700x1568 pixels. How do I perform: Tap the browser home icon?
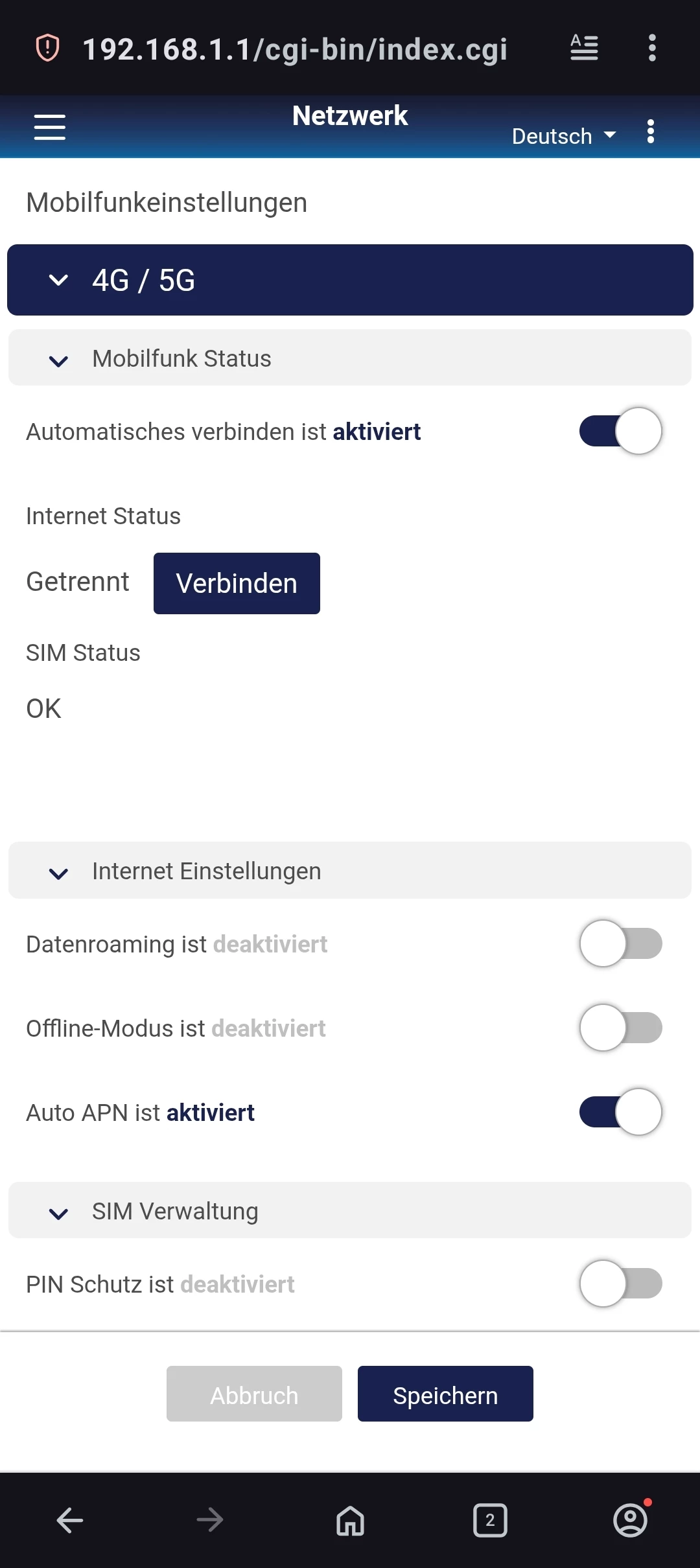(x=350, y=1519)
